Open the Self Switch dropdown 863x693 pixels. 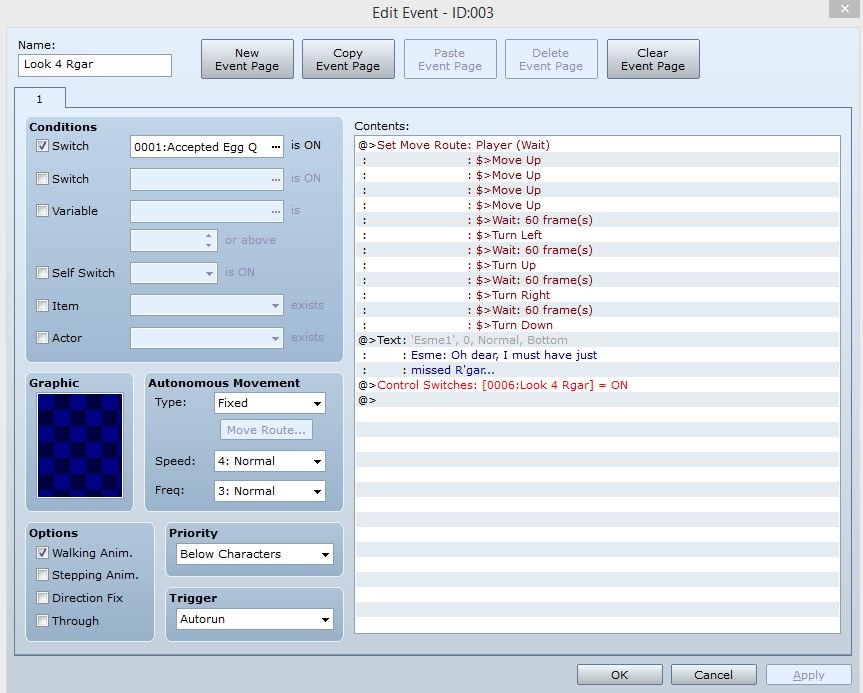point(174,273)
